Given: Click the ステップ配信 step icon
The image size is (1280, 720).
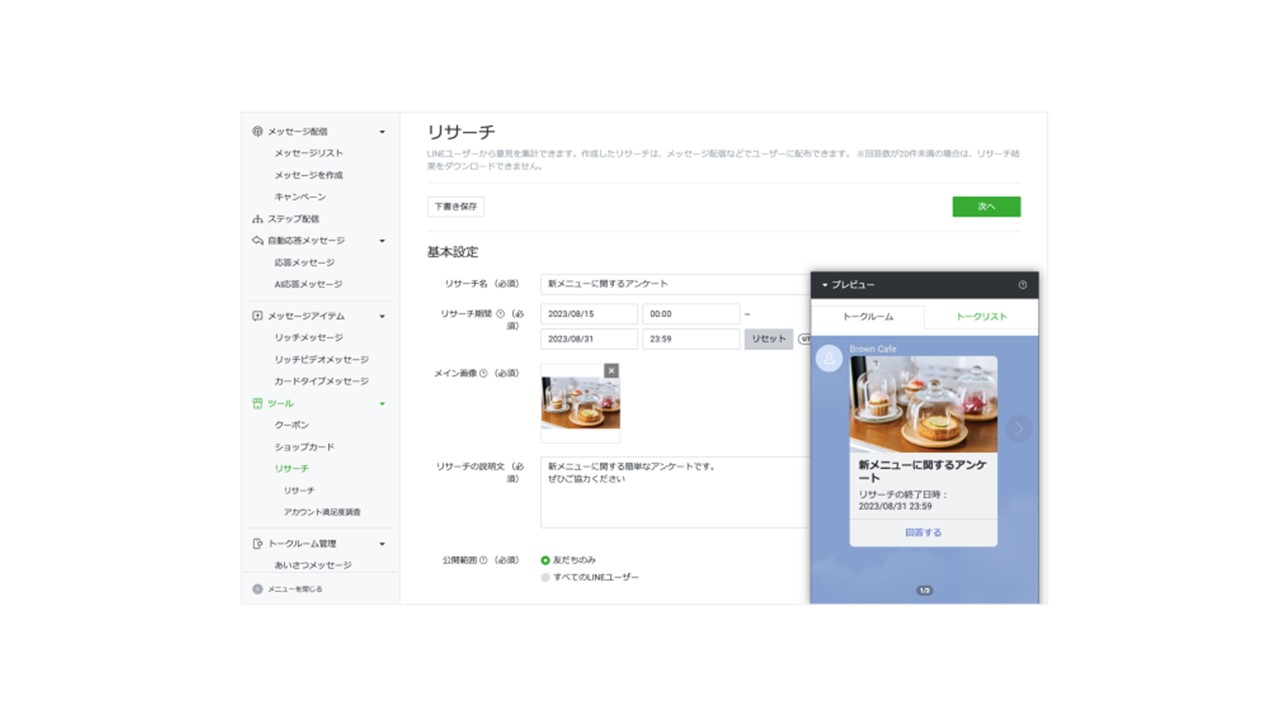Looking at the screenshot, I should pos(257,219).
